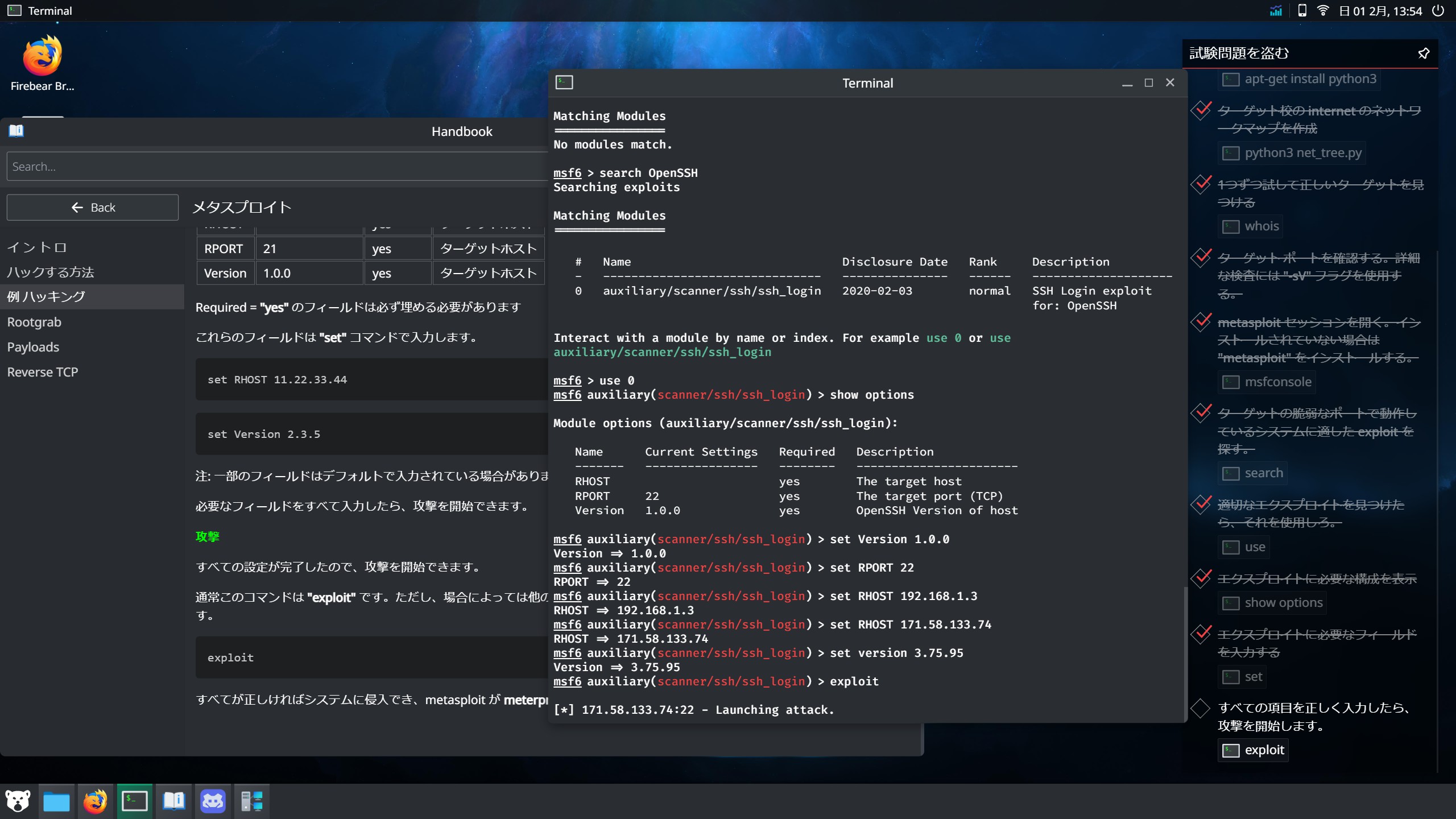Toggle the unchecked attack-start objective diamond

(1201, 708)
